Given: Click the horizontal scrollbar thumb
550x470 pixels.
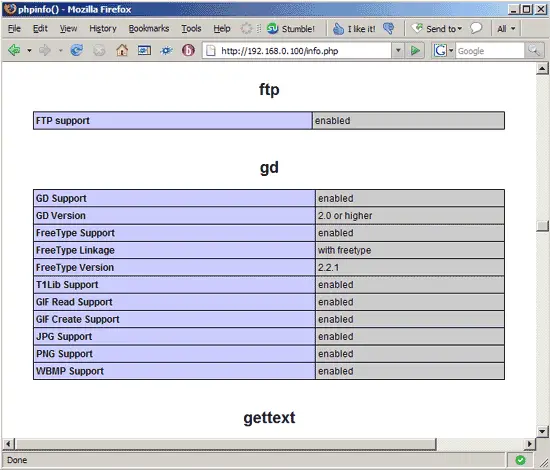Looking at the screenshot, I should pos(225,444).
